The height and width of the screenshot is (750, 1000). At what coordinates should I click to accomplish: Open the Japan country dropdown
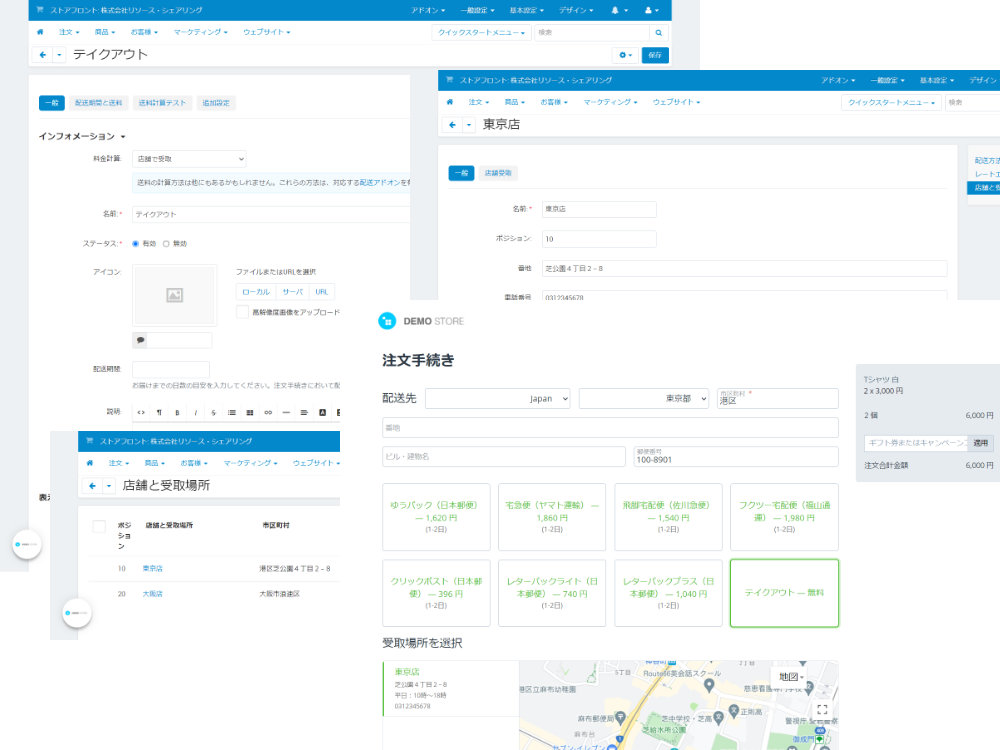(497, 399)
